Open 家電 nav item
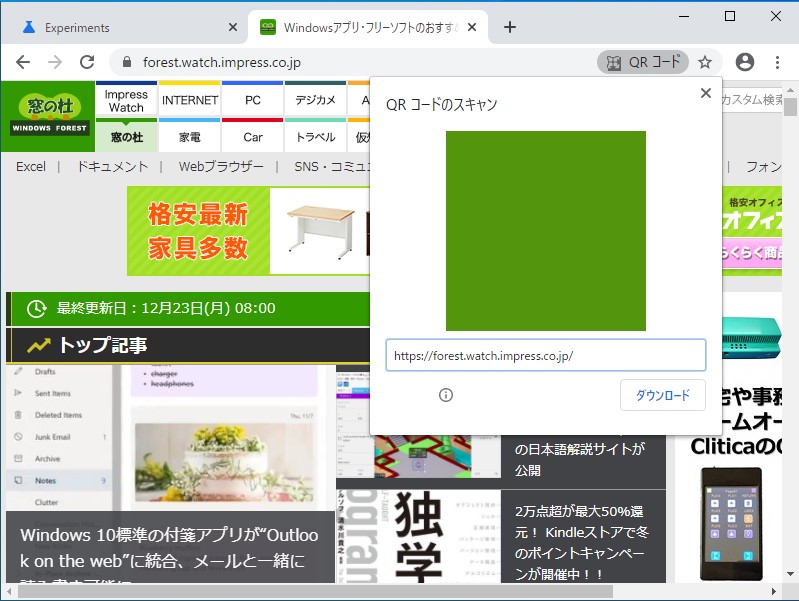Screen dimensions: 799x601 [190, 136]
